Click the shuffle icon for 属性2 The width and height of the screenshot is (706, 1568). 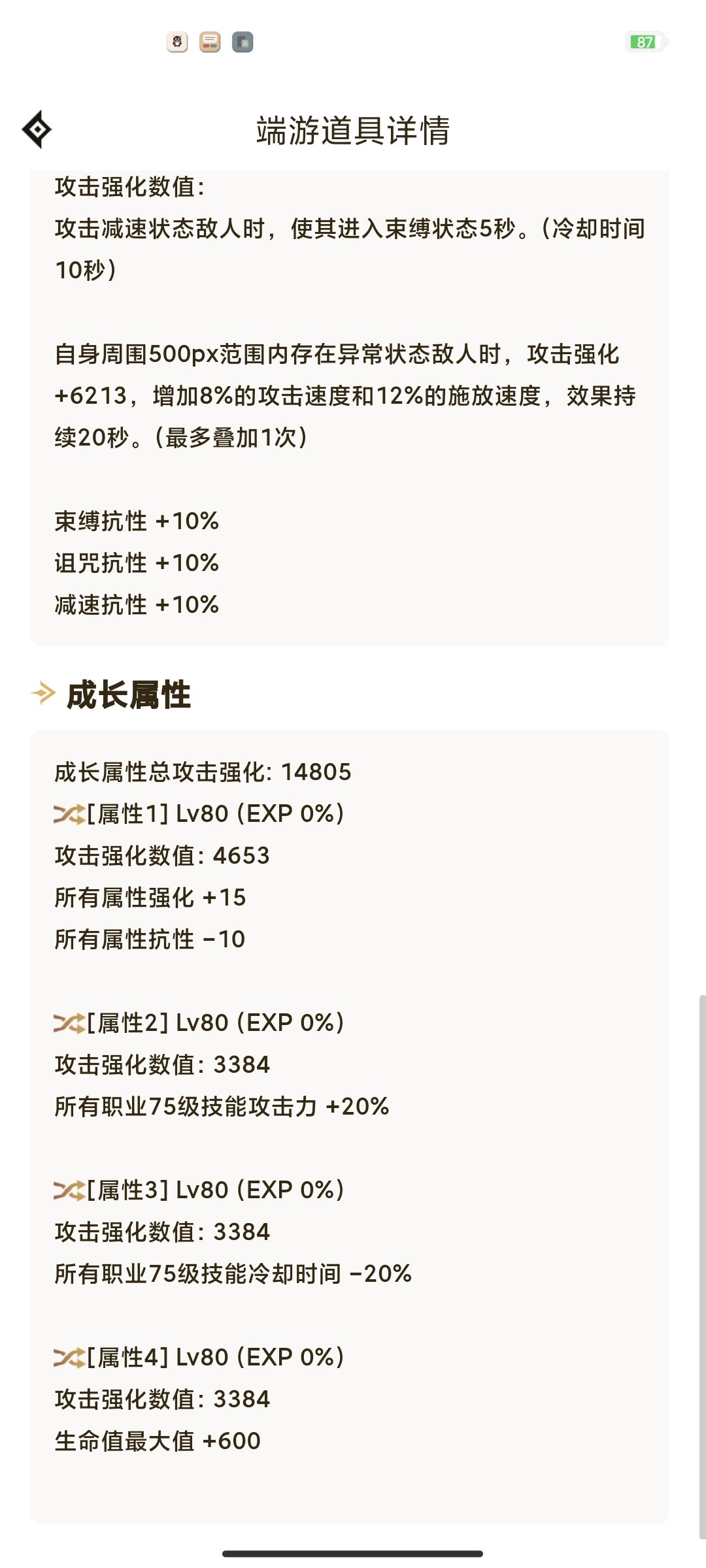(x=69, y=1023)
